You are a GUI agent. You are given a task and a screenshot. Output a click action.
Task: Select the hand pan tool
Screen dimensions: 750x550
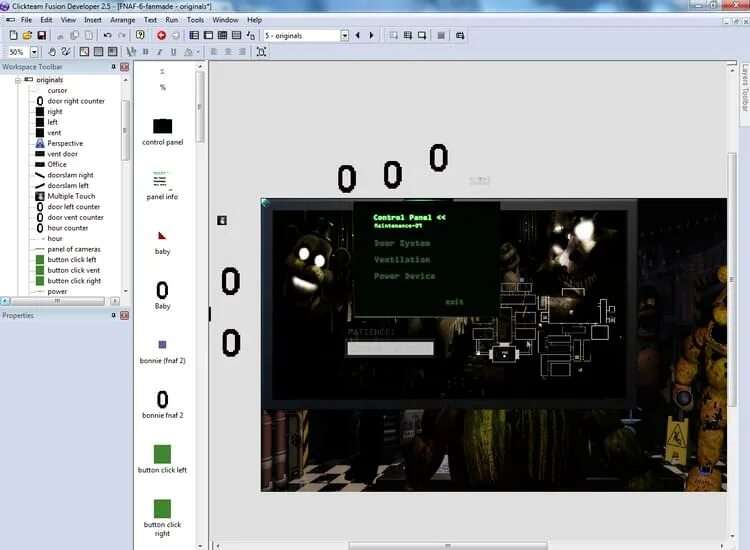pos(52,52)
